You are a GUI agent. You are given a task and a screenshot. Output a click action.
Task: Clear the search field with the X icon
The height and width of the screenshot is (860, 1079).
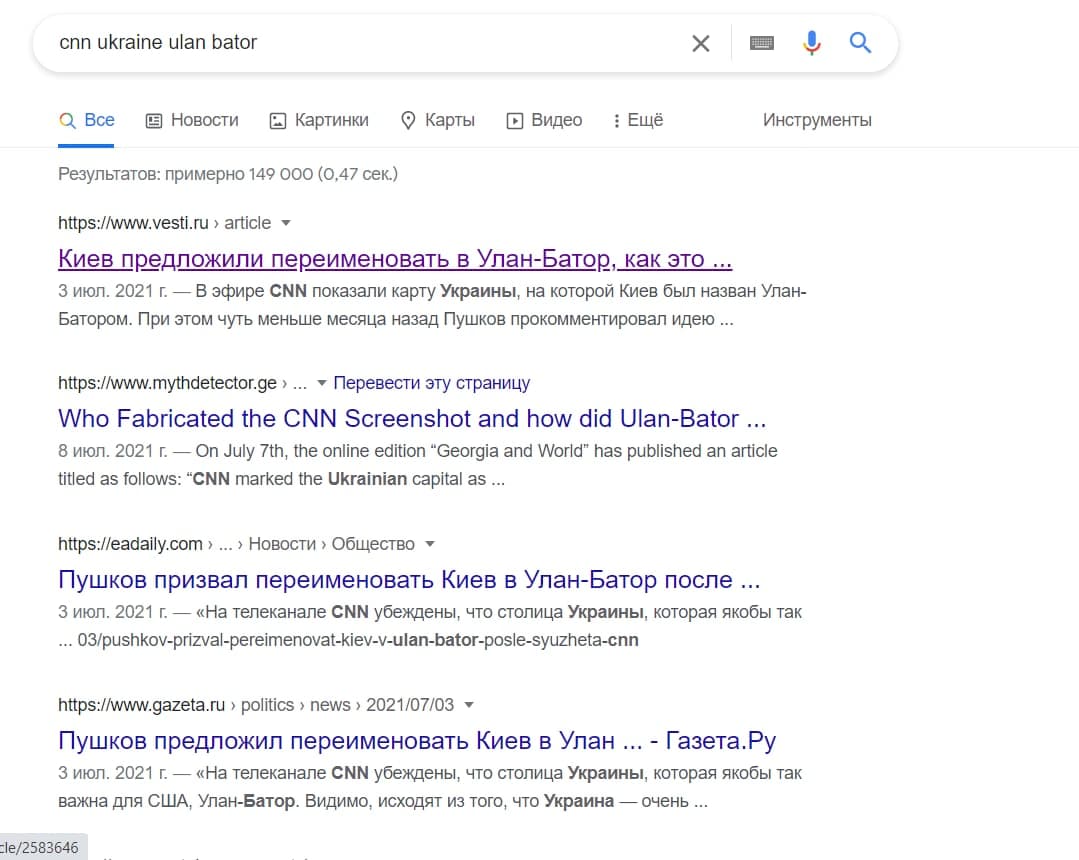[x=701, y=43]
